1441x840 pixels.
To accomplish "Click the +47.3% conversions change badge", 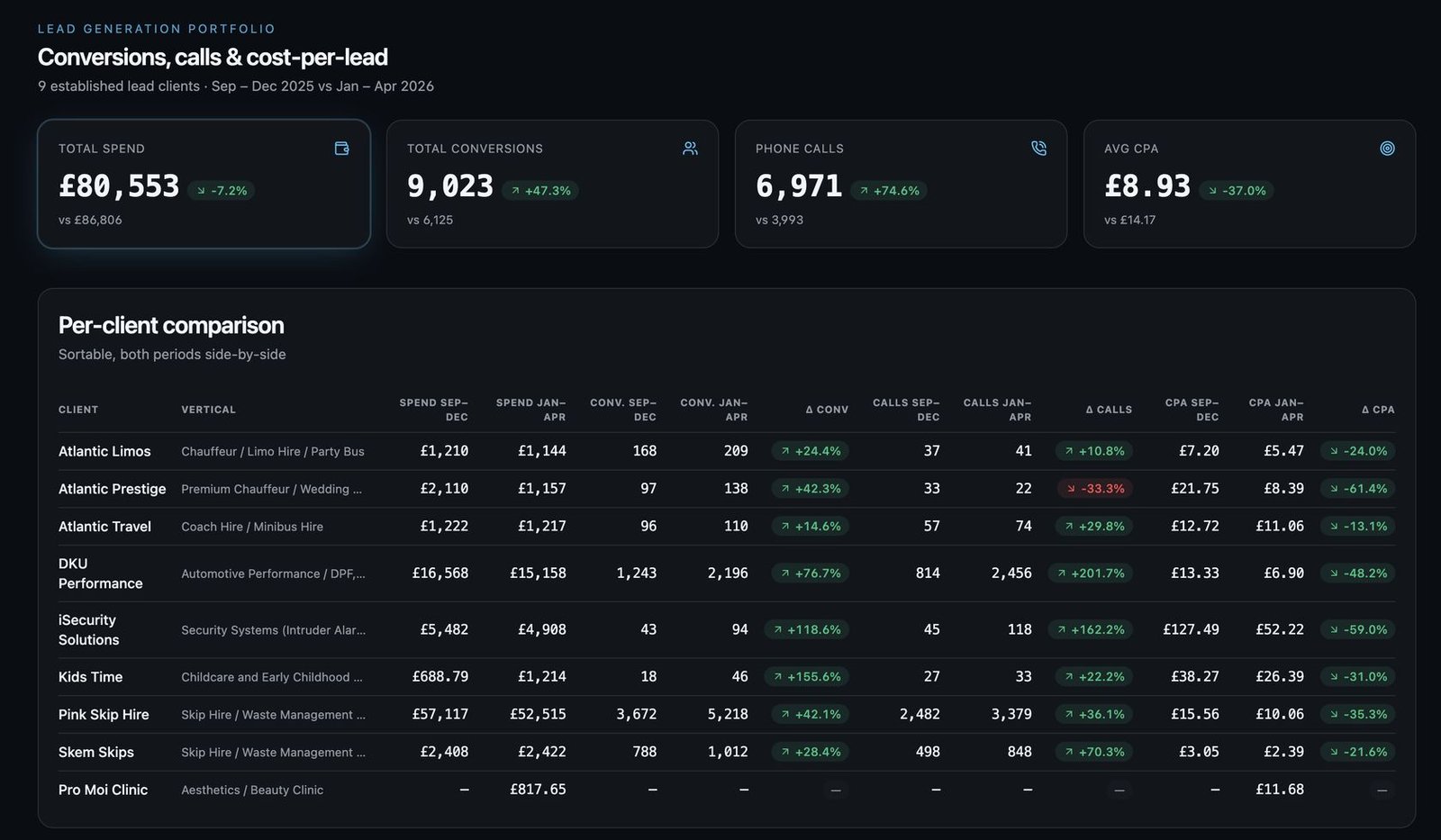I will [x=540, y=191].
